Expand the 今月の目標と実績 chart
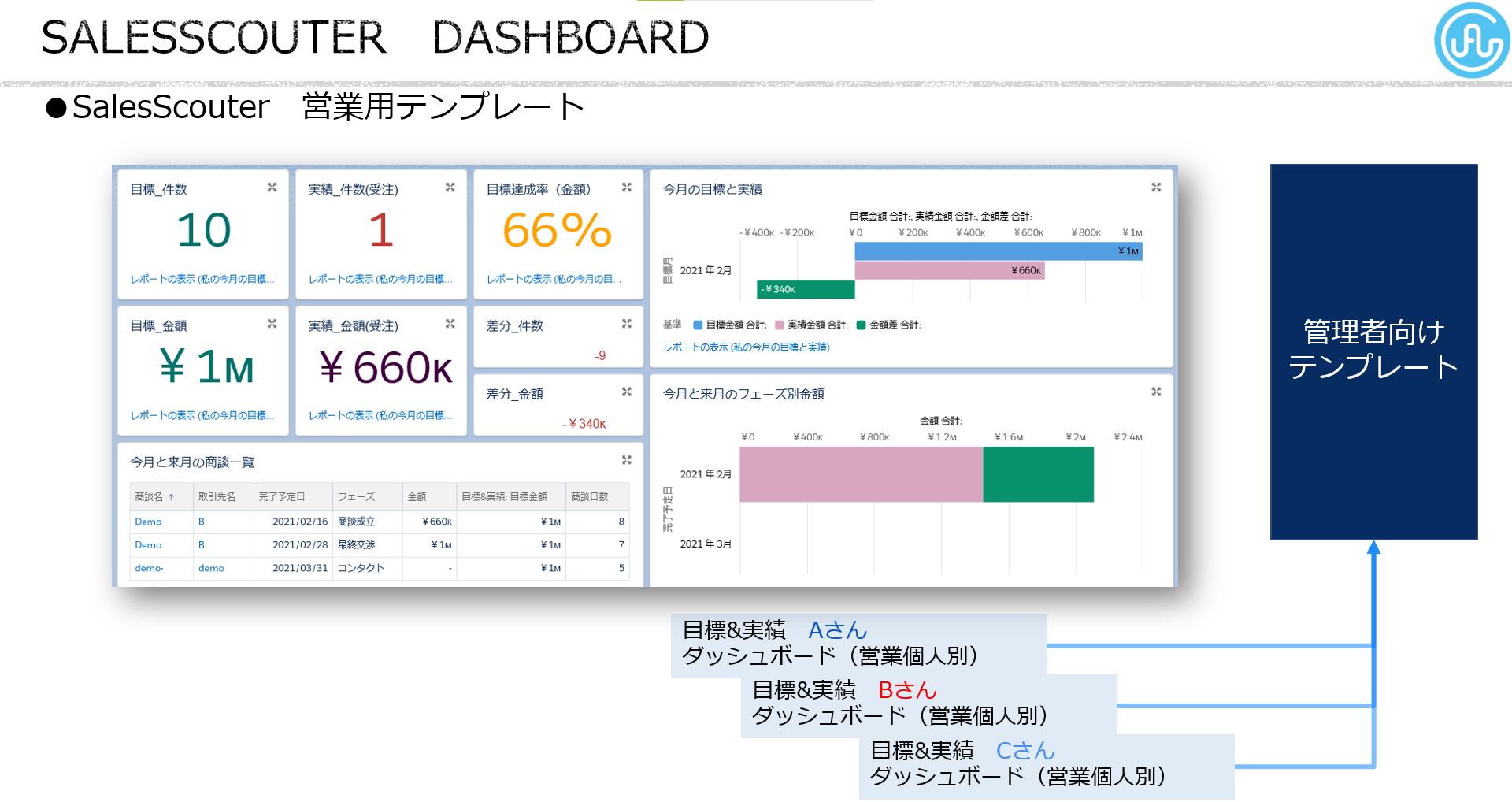1512x802 pixels. coord(1156,188)
